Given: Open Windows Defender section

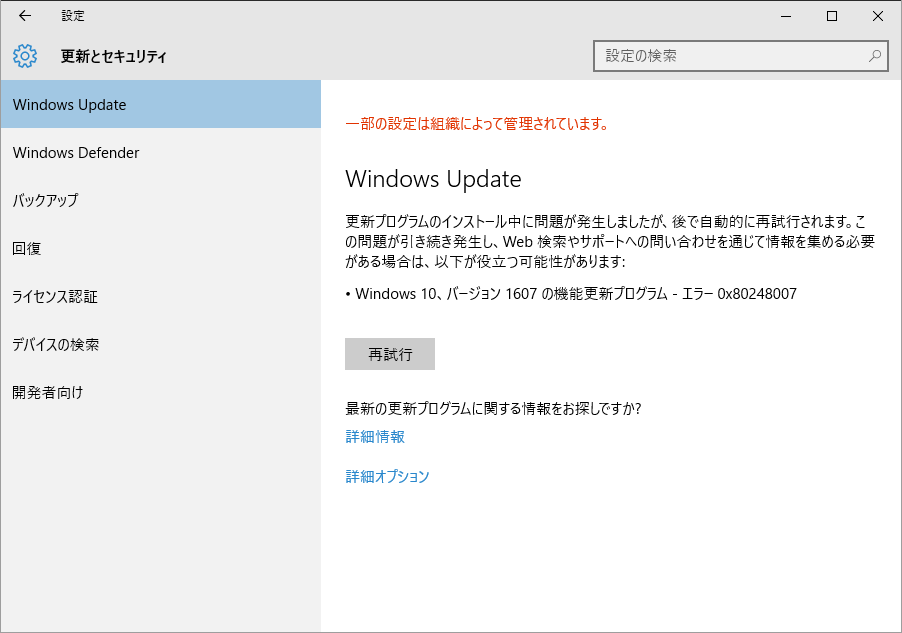Looking at the screenshot, I should tap(160, 152).
